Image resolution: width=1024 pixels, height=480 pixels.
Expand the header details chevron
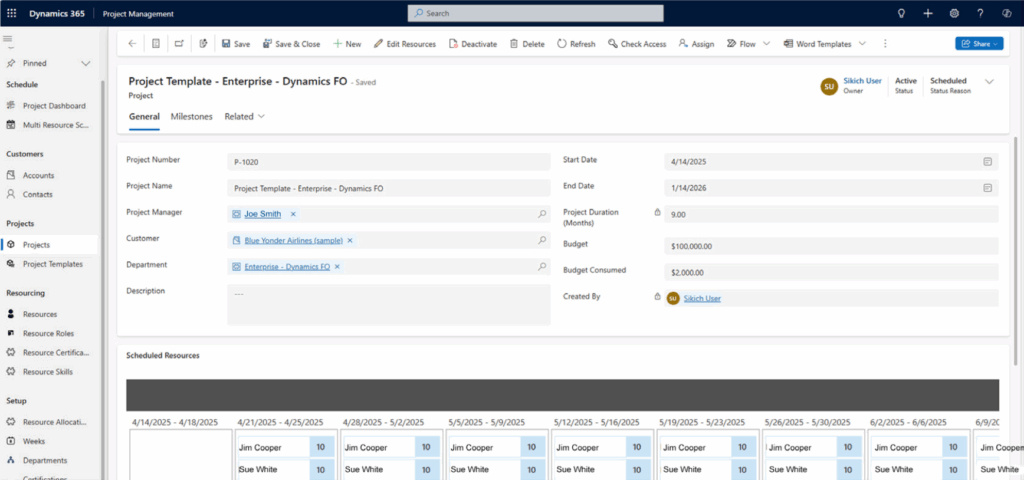click(x=990, y=81)
